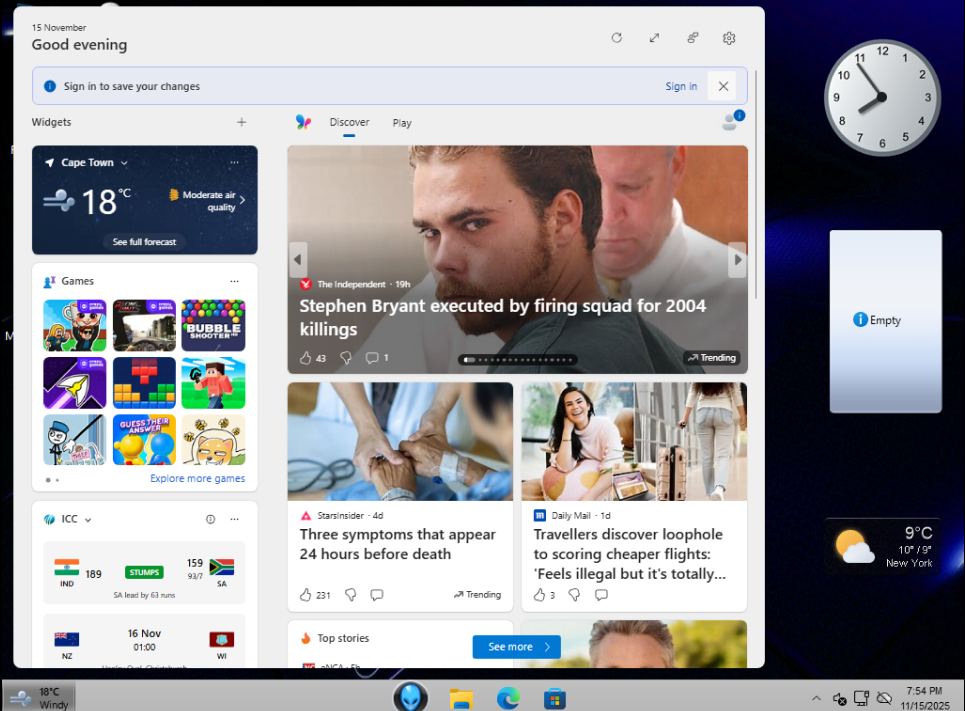
Task: Launch the Bubble Shooter game
Action: (x=213, y=325)
